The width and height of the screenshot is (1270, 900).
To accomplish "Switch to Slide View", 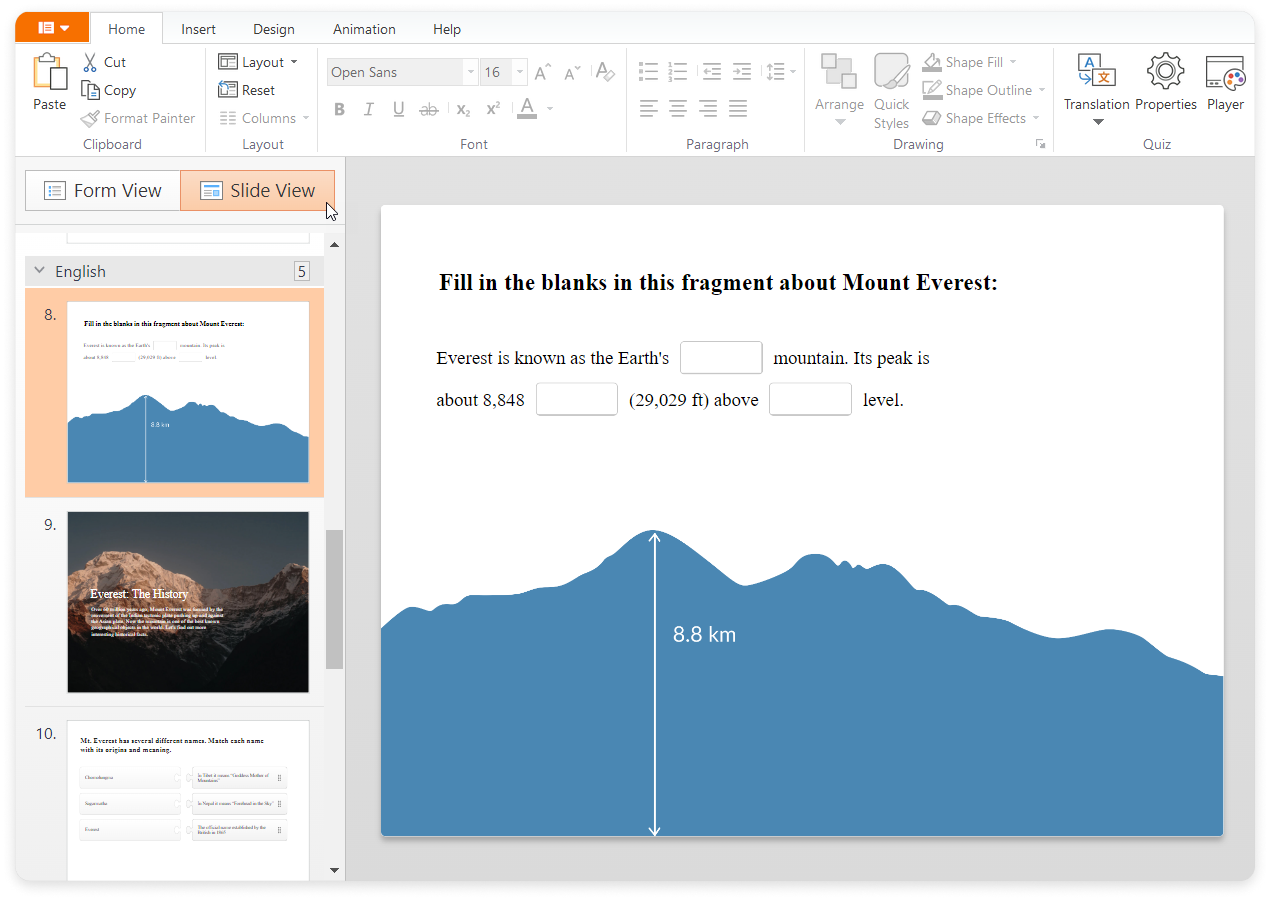I will tap(257, 191).
